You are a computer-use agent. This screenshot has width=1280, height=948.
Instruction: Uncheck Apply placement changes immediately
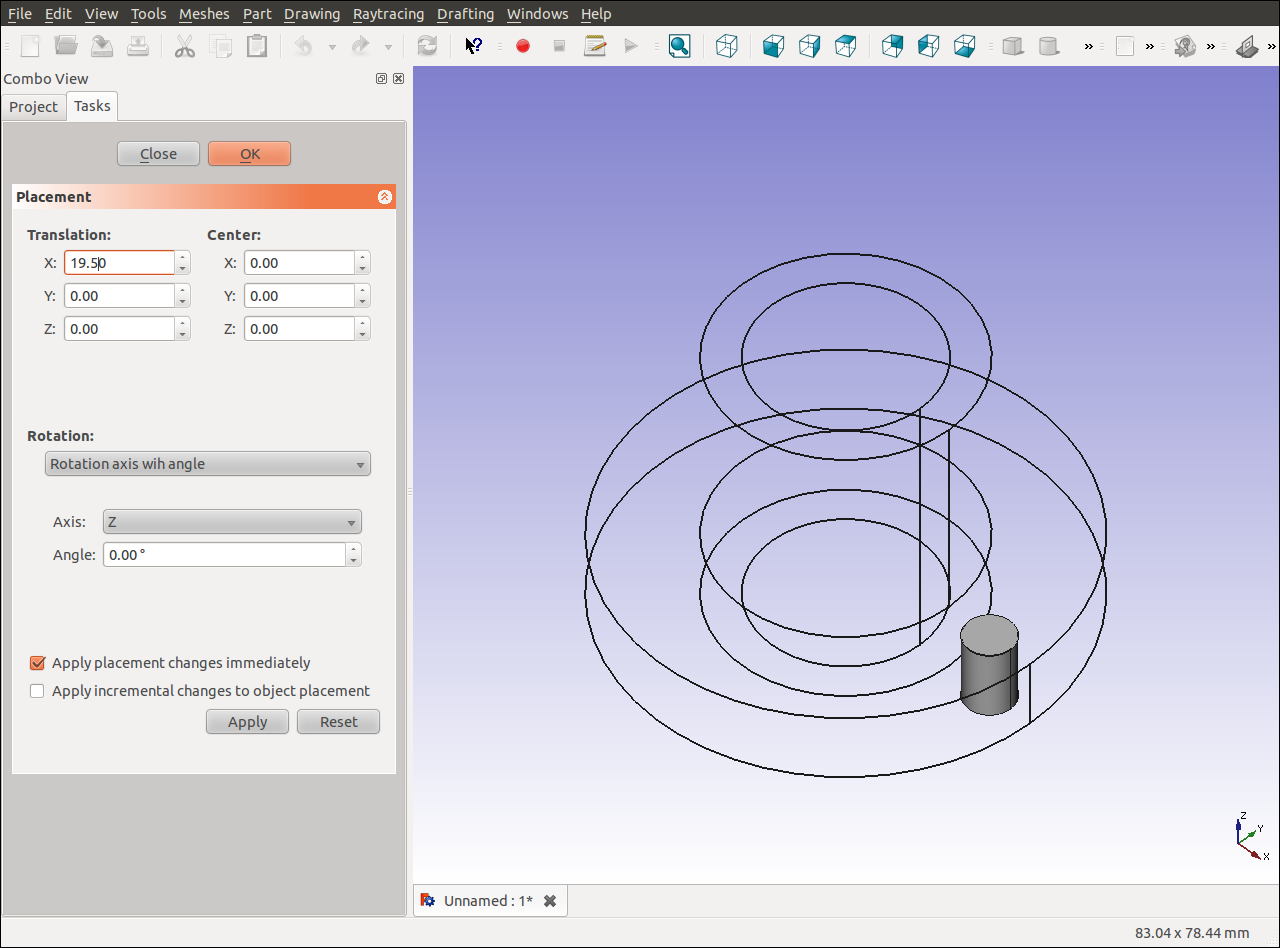click(38, 663)
